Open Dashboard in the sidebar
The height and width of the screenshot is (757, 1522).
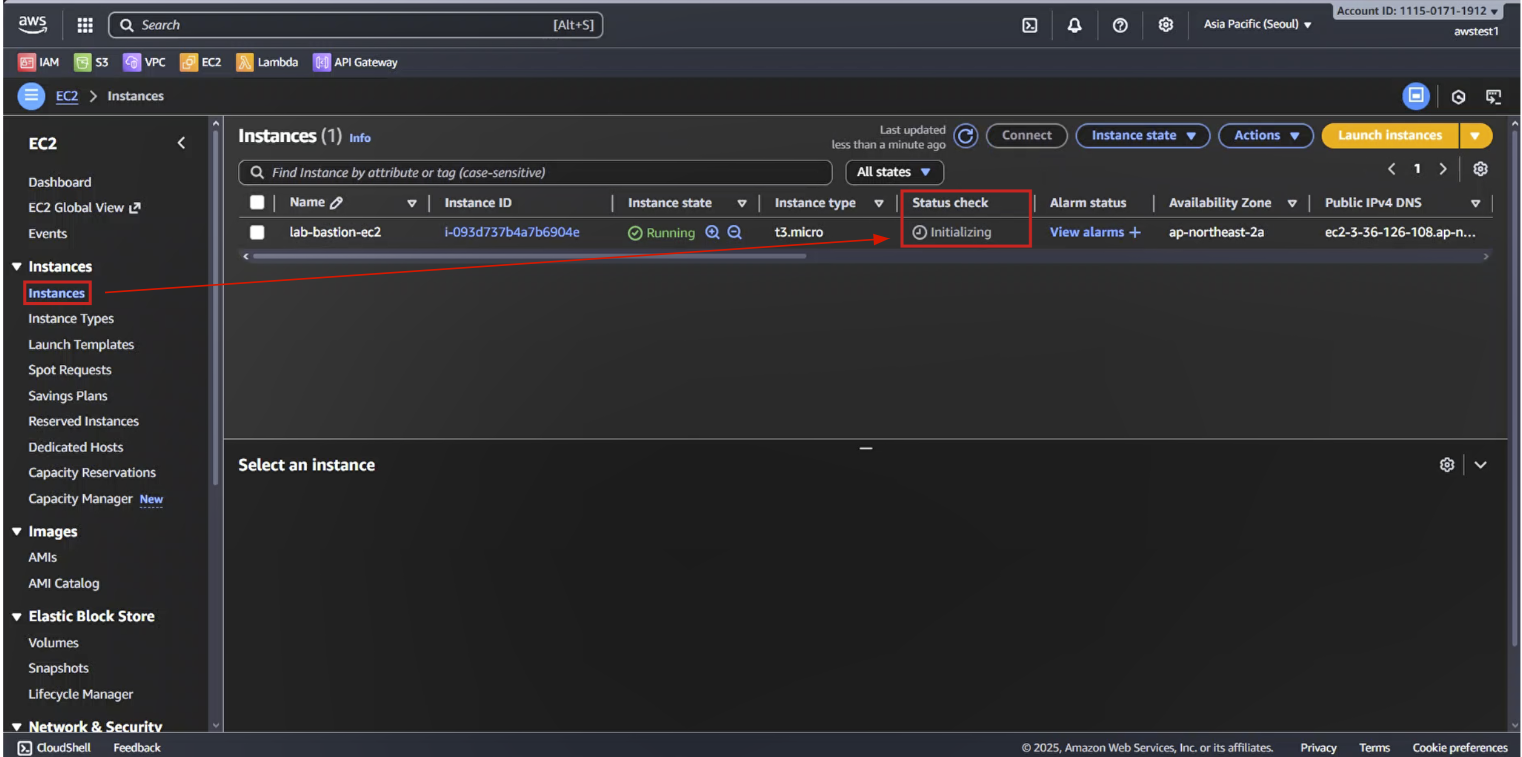tap(59, 182)
